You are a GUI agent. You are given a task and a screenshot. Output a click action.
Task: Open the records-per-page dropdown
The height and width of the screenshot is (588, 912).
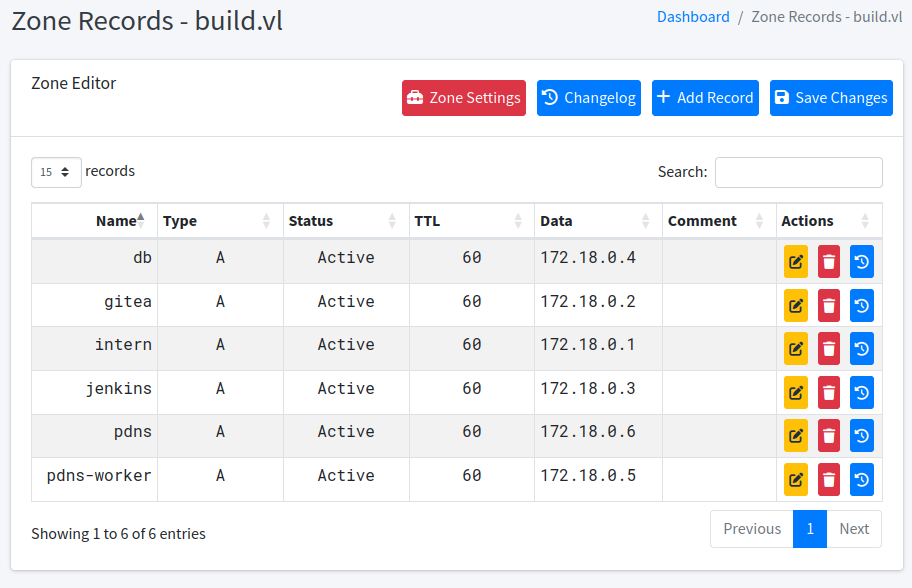[x=56, y=172]
